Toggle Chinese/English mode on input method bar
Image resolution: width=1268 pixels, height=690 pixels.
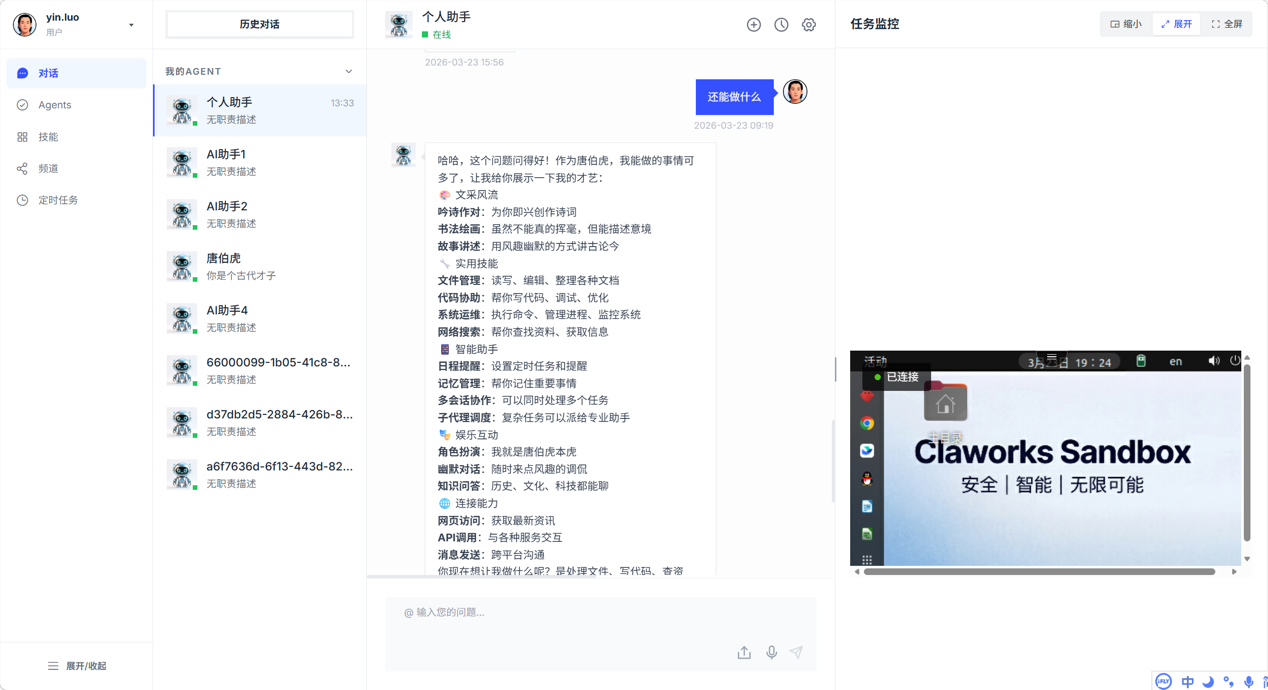click(x=1189, y=681)
